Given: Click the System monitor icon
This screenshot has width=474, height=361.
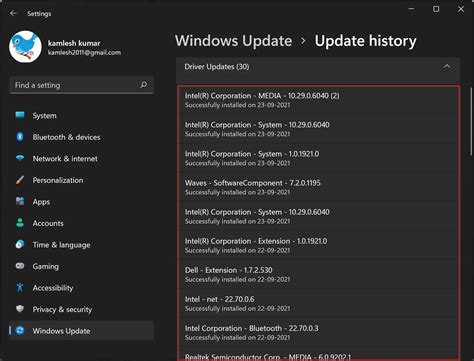Looking at the screenshot, I should [20, 115].
